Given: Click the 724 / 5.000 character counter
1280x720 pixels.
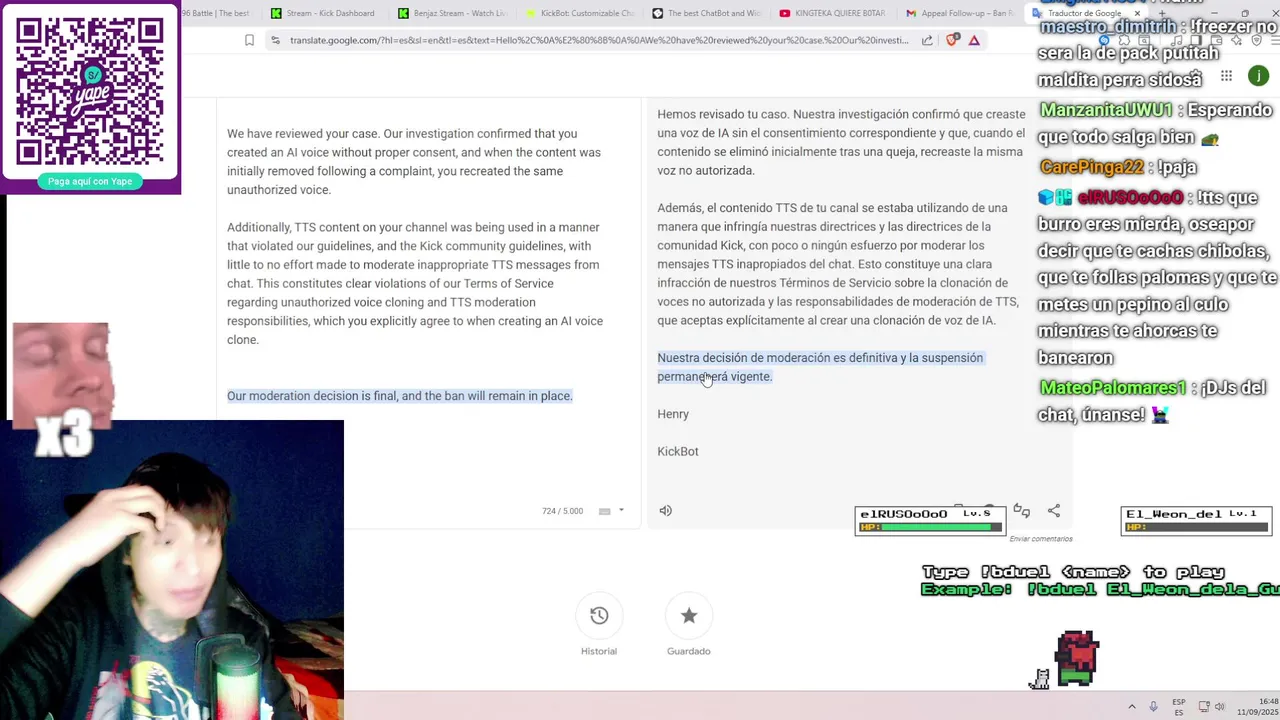Looking at the screenshot, I should tap(562, 511).
